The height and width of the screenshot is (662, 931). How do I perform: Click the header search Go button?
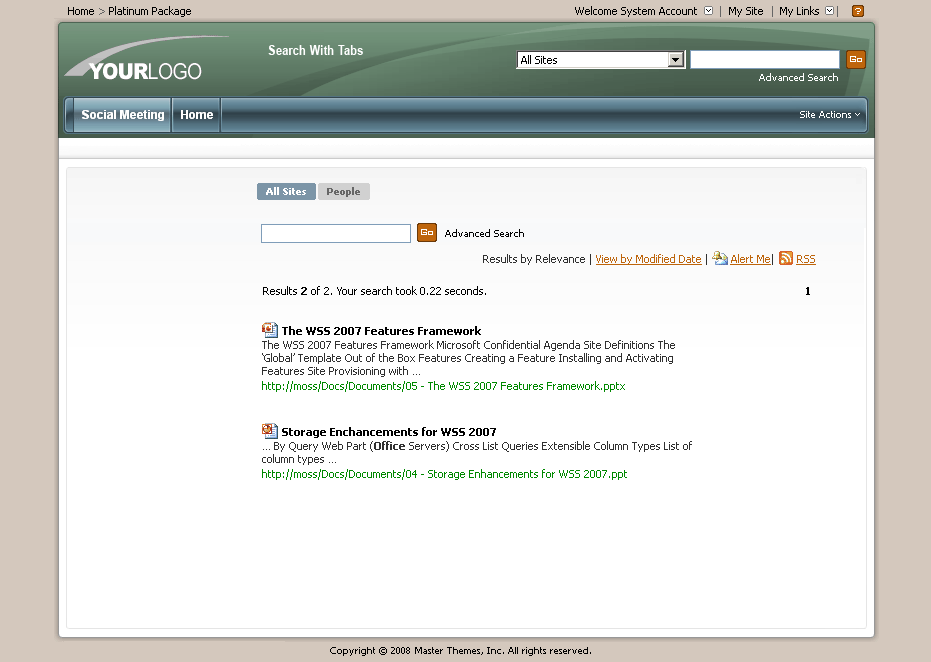(855, 60)
